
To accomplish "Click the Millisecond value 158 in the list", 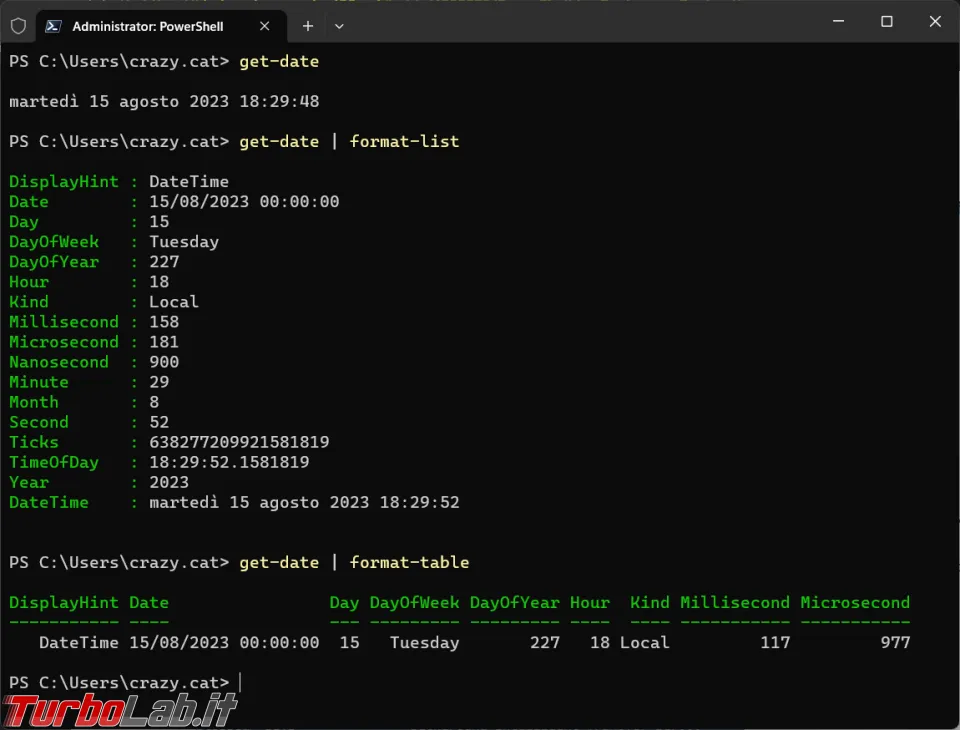I will [164, 322].
